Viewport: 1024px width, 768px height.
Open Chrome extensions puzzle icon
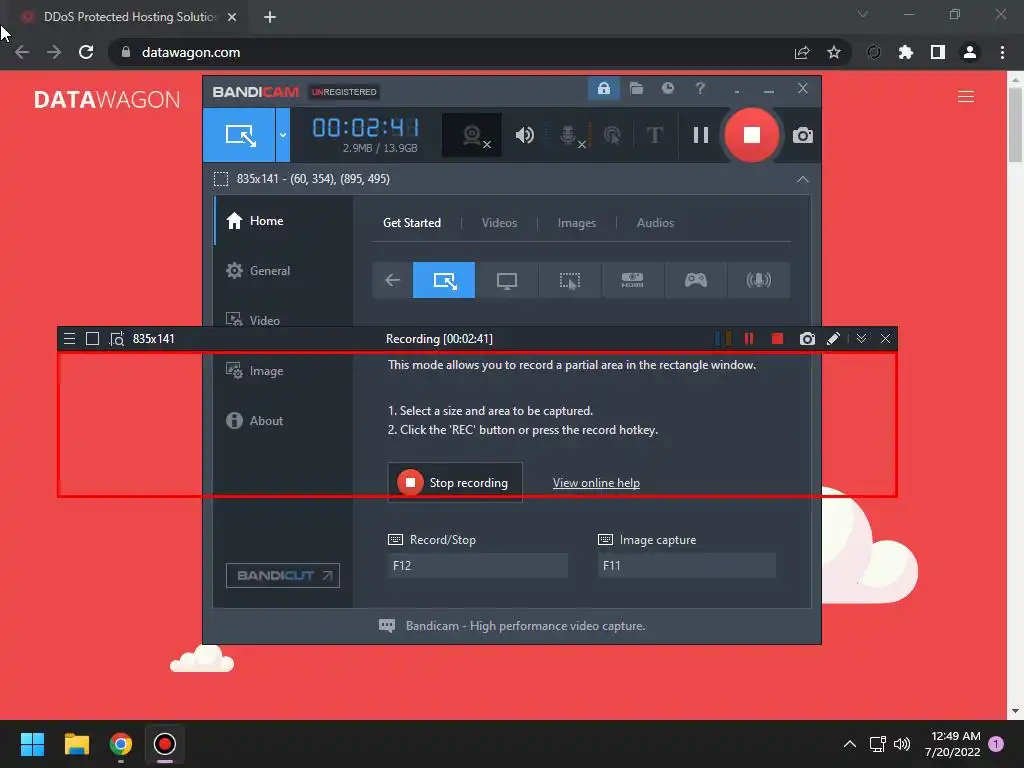tap(905, 52)
